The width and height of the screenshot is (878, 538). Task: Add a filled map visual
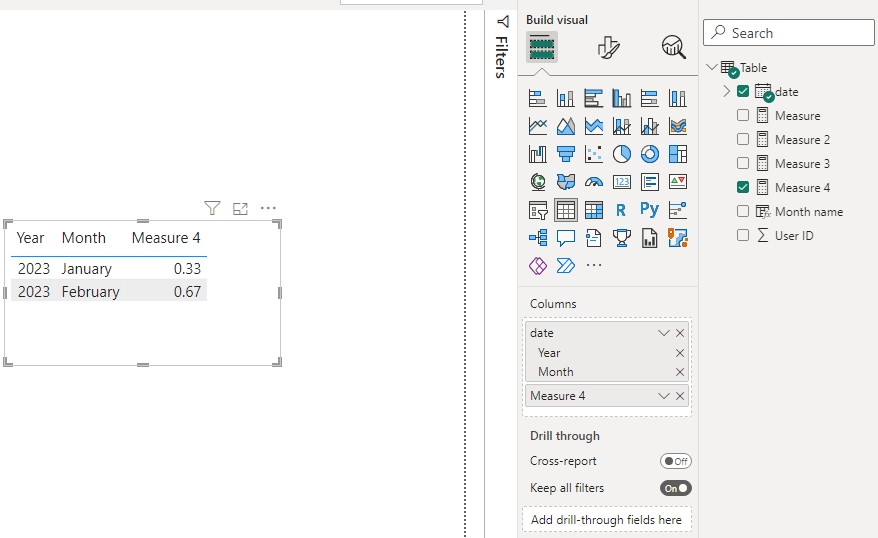pyautogui.click(x=566, y=182)
